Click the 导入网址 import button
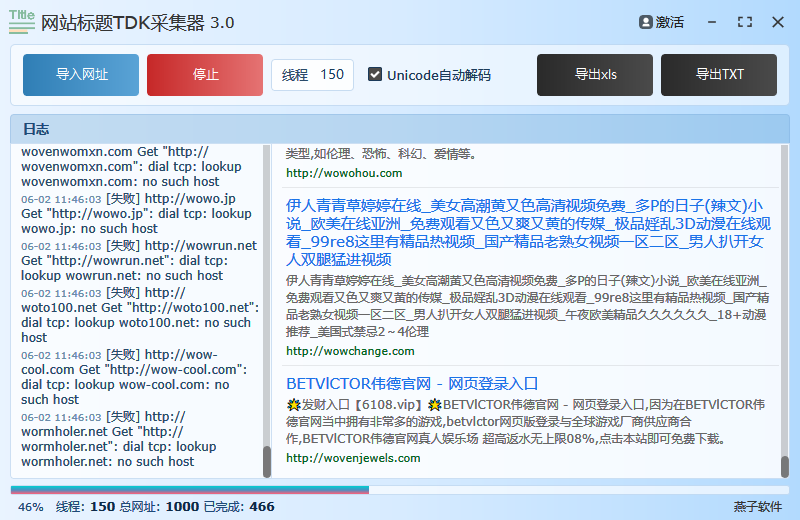Image resolution: width=800 pixels, height=520 pixels. pos(81,75)
